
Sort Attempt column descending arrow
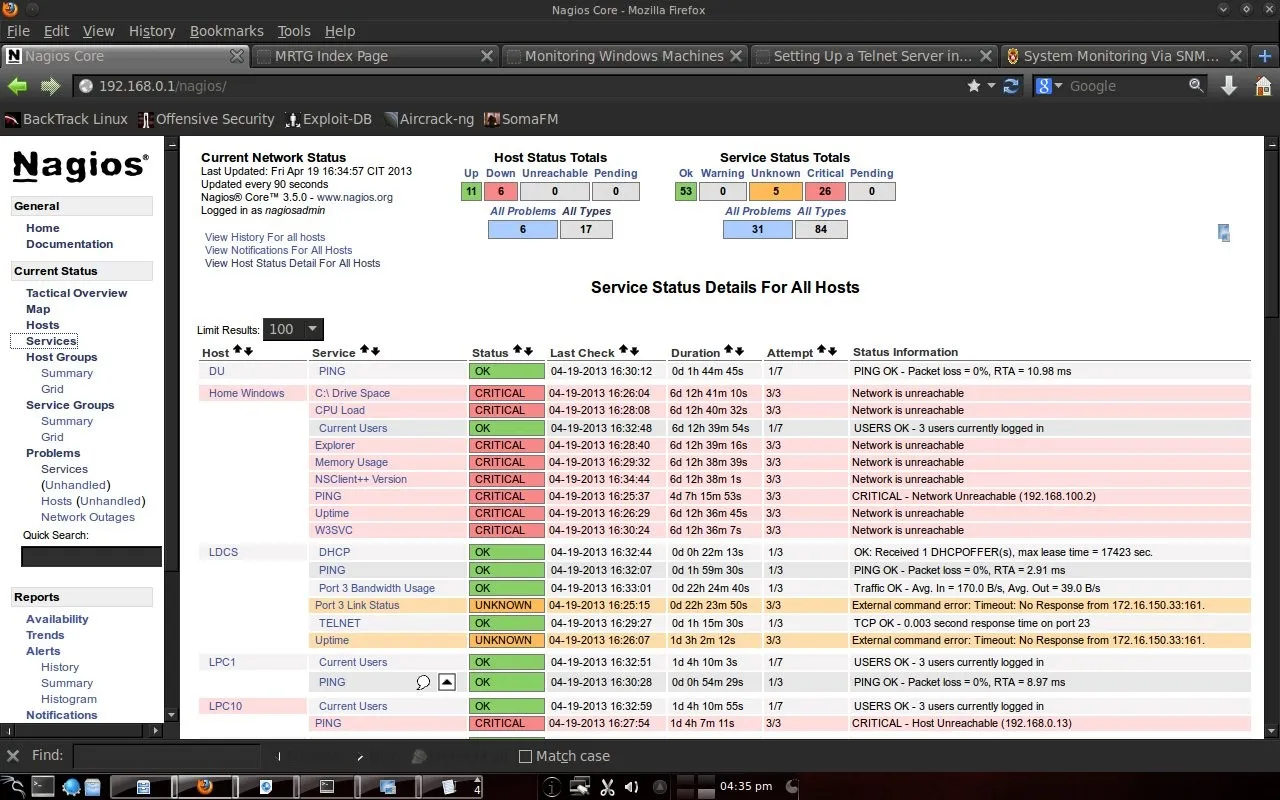(x=832, y=351)
